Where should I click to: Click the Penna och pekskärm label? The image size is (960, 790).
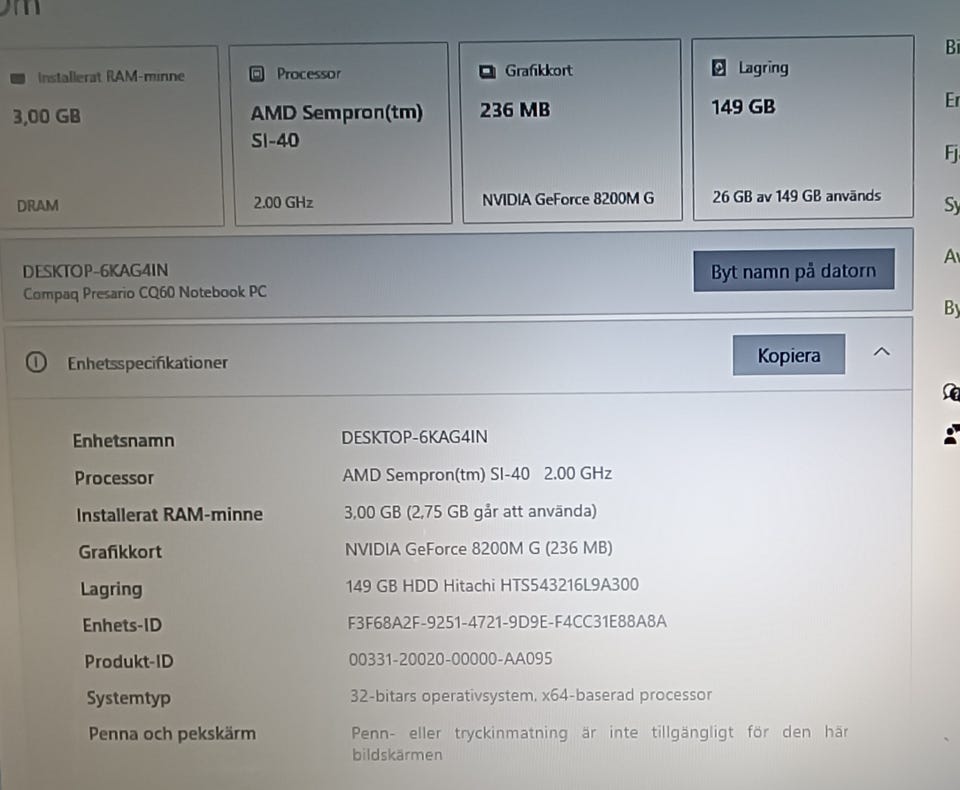click(x=172, y=734)
